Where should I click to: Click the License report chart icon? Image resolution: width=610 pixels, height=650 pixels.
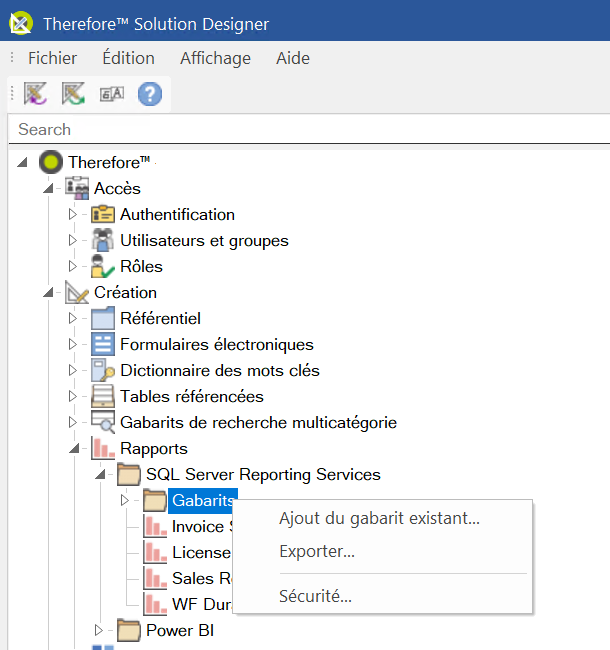[x=155, y=553]
